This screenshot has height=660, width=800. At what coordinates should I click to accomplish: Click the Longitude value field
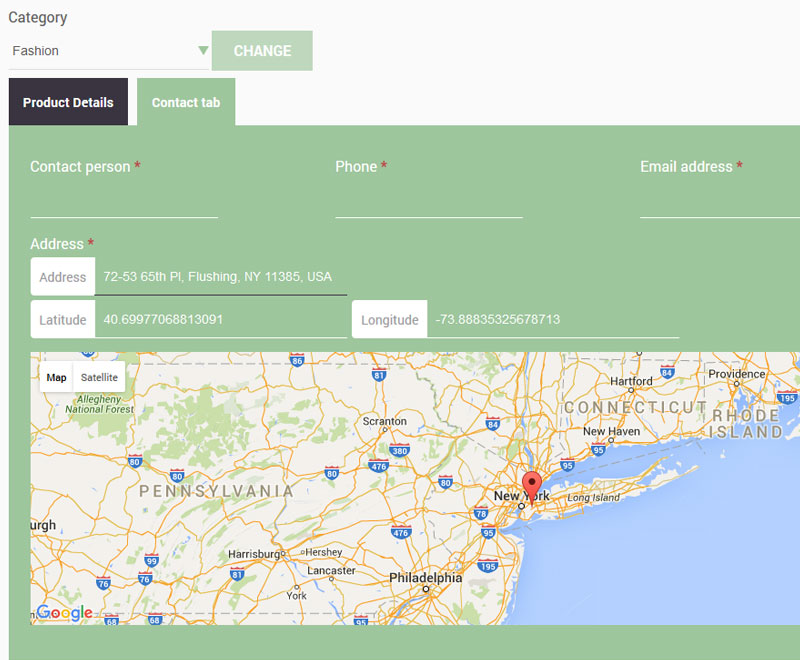(x=552, y=320)
